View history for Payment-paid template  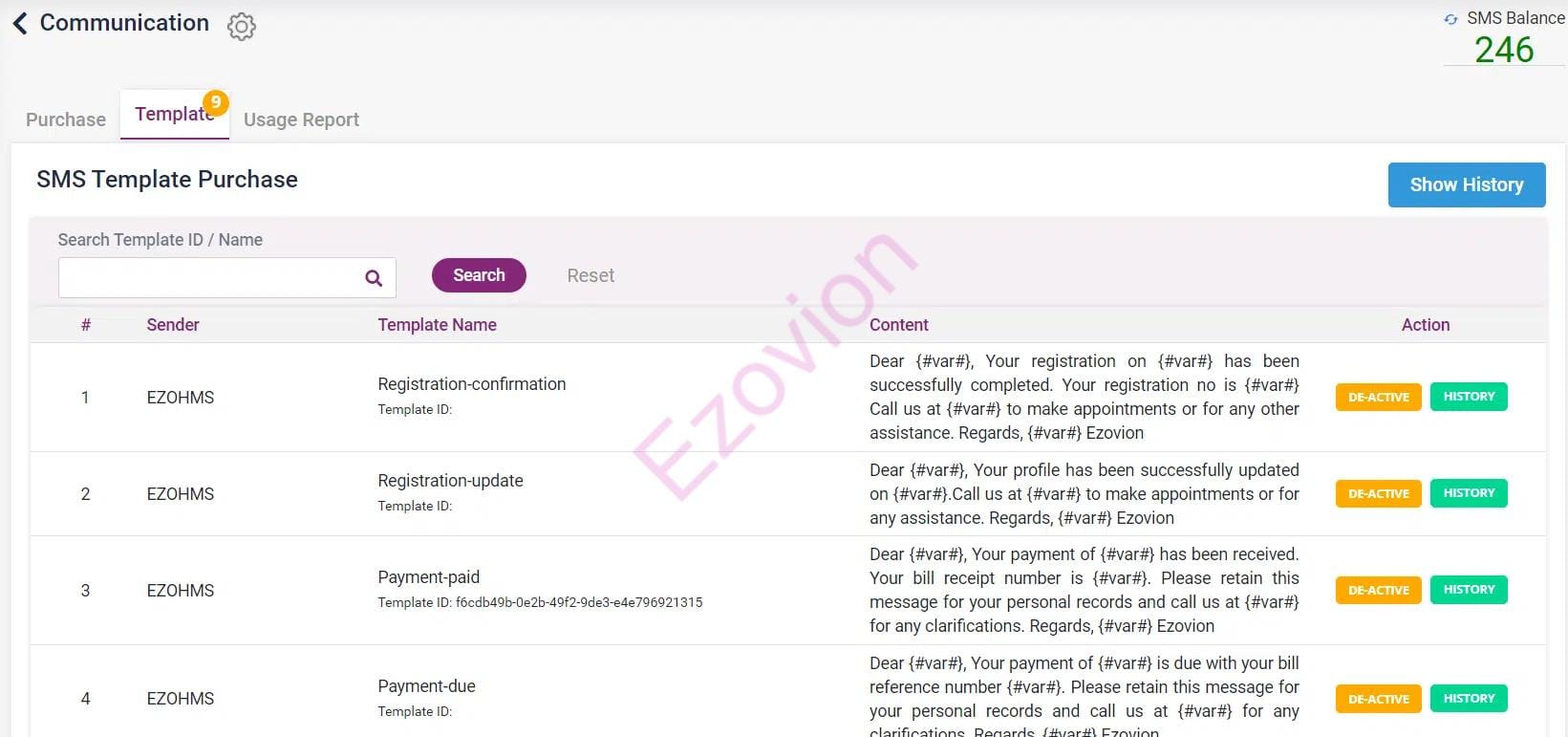click(1469, 590)
